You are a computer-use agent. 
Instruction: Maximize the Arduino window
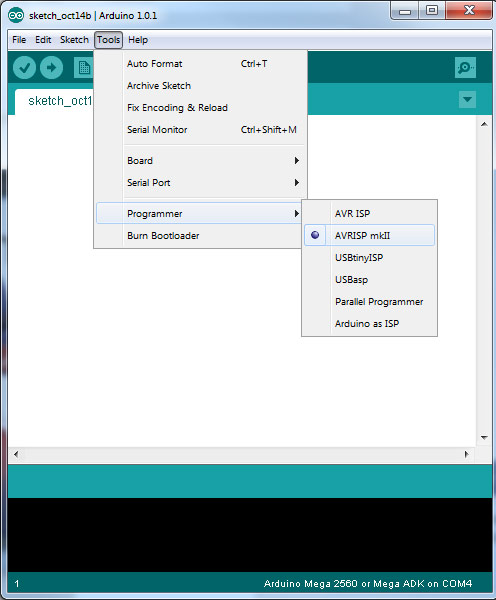point(432,11)
